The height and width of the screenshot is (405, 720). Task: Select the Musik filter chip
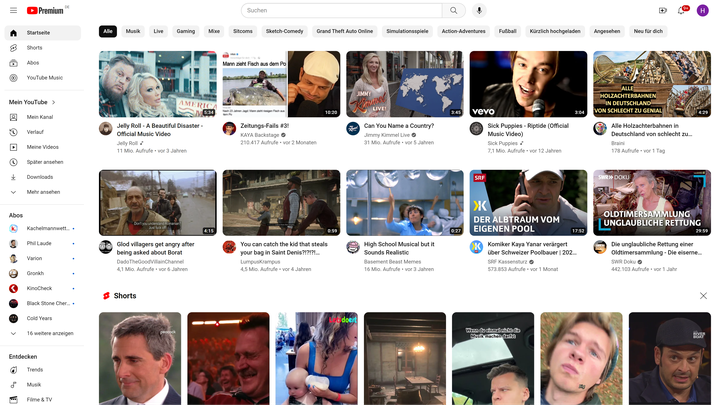[x=133, y=31]
